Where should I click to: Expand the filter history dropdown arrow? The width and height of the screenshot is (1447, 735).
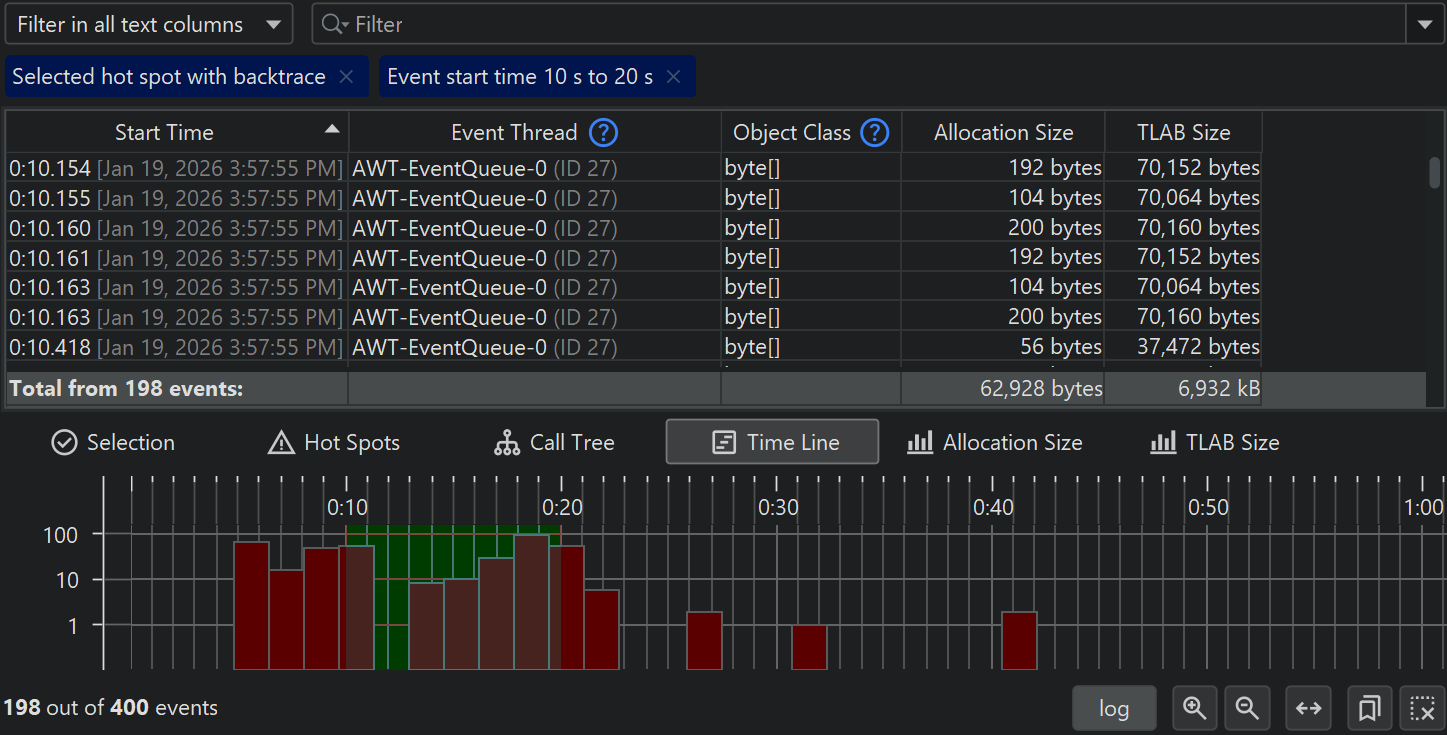(x=1425, y=25)
